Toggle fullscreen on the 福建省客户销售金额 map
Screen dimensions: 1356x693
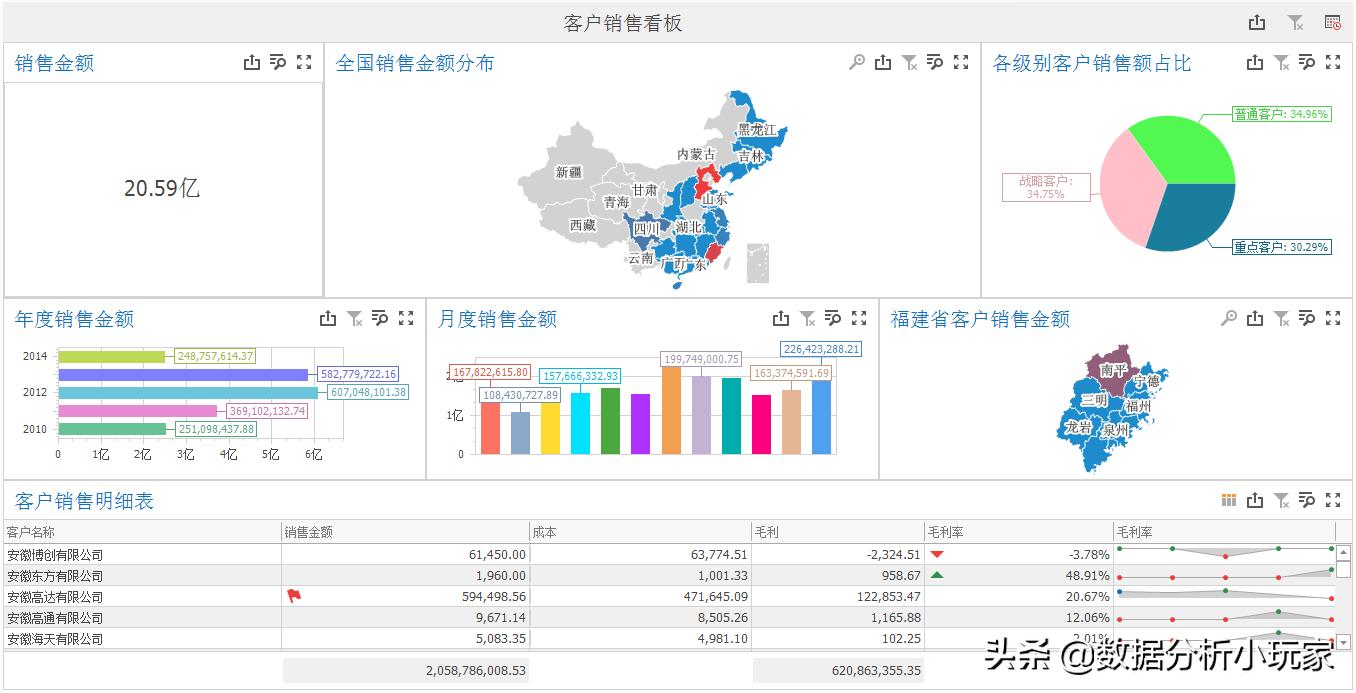pos(1333,318)
